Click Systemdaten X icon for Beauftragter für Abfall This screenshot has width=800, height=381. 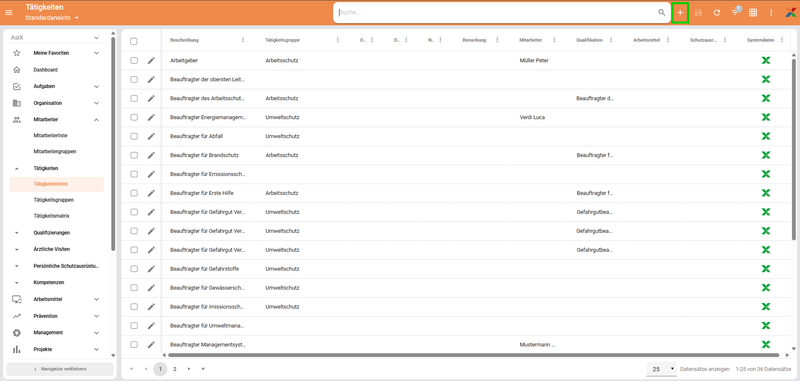coord(766,136)
